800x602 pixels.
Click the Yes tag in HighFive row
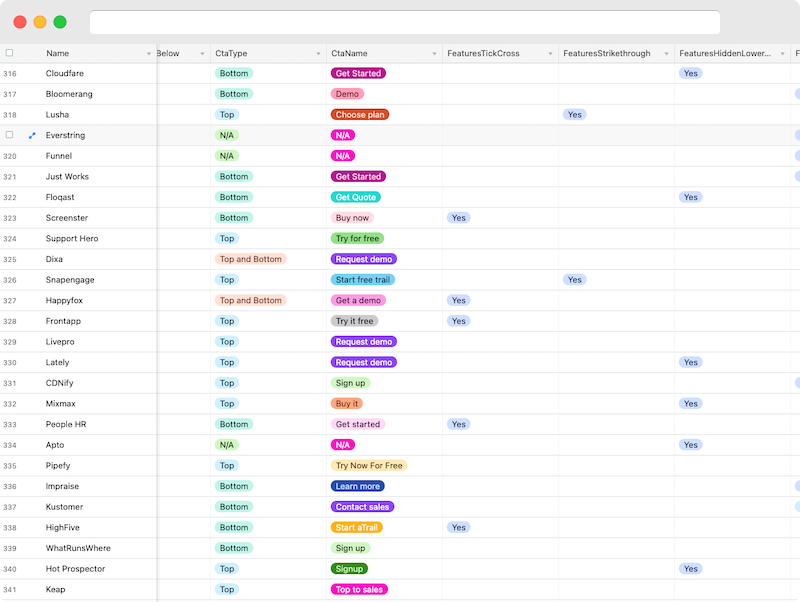459,528
